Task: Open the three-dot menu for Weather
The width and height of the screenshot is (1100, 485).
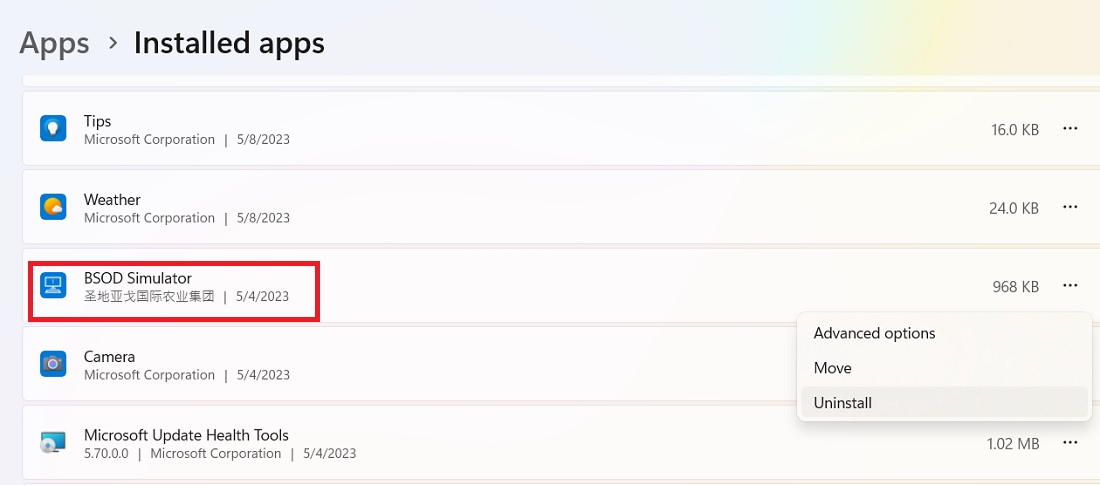Action: pyautogui.click(x=1070, y=207)
